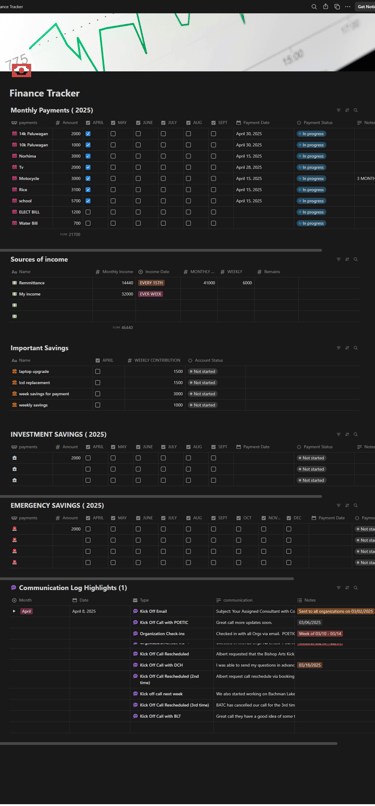
Task: Search within Important Savings table
Action: click(355, 348)
